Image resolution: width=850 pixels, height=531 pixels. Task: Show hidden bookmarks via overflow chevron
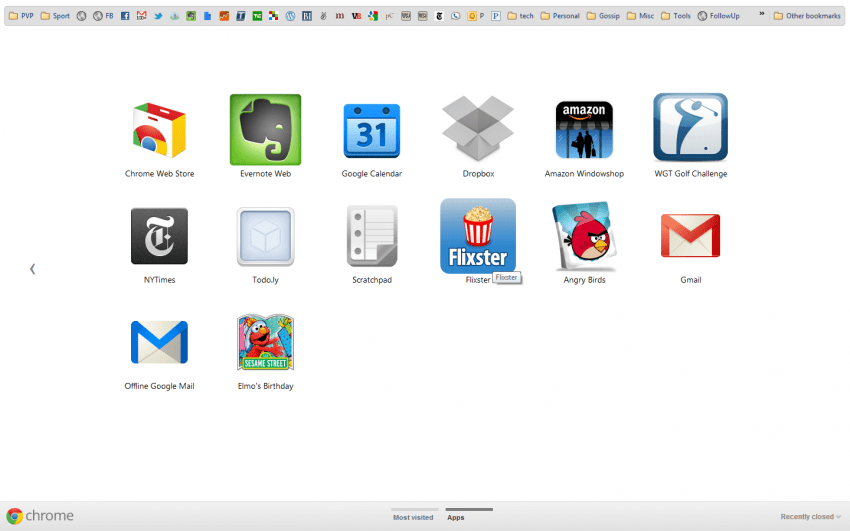[x=762, y=14]
